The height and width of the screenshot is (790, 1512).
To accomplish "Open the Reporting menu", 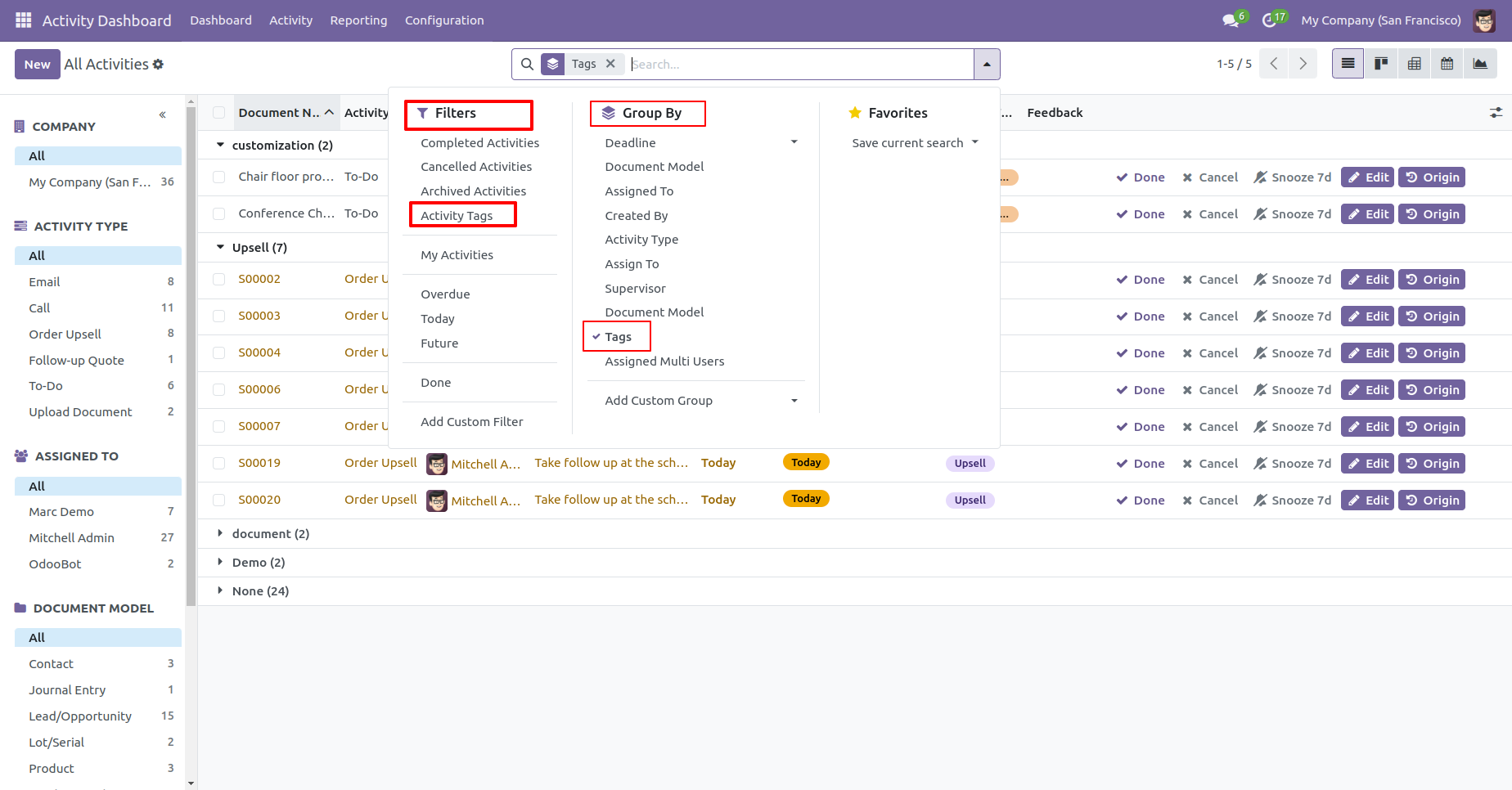I will (x=358, y=20).
